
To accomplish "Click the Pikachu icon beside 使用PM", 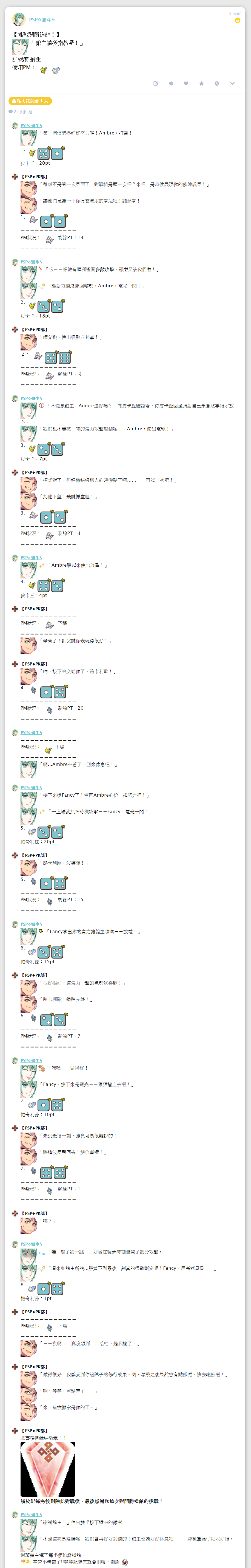I will [43, 70].
